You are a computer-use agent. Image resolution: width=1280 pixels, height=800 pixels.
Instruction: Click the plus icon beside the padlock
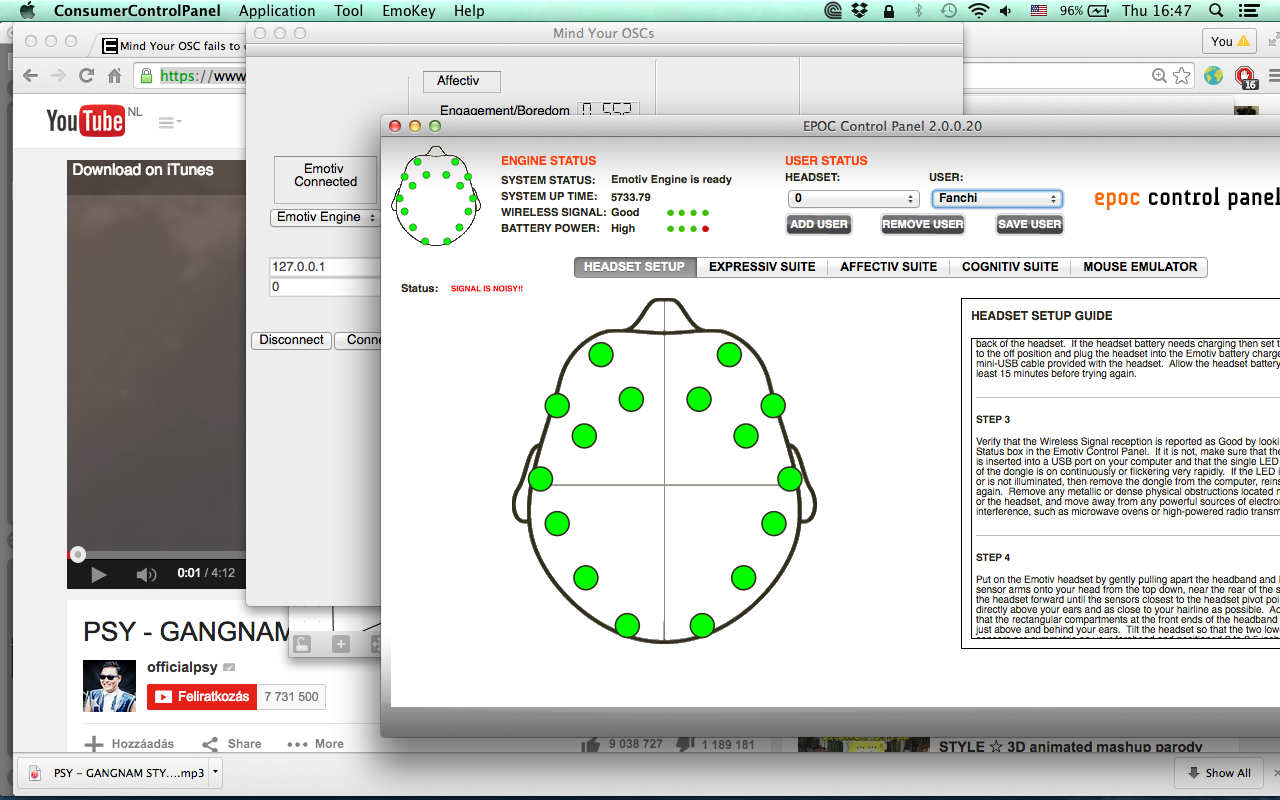click(341, 644)
